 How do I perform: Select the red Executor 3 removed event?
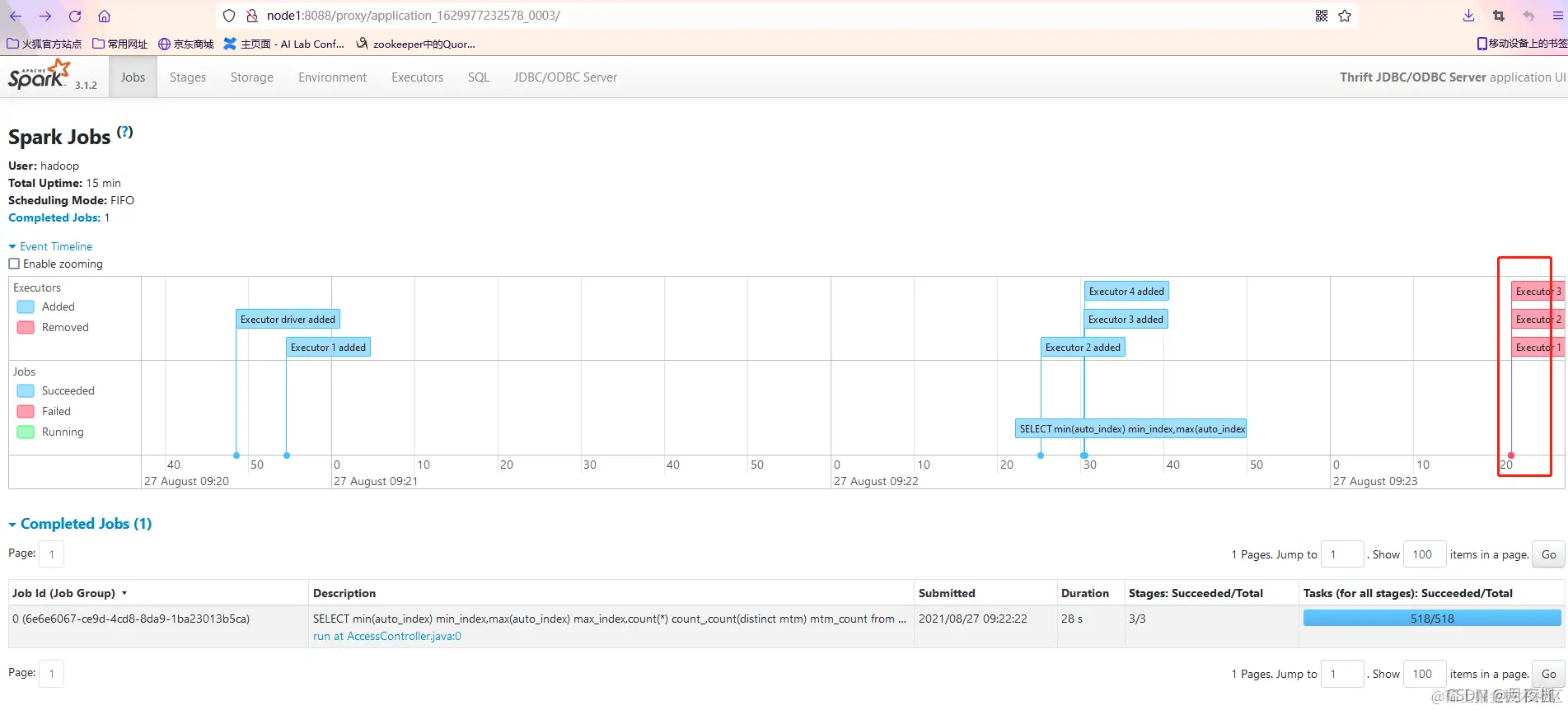click(1538, 292)
